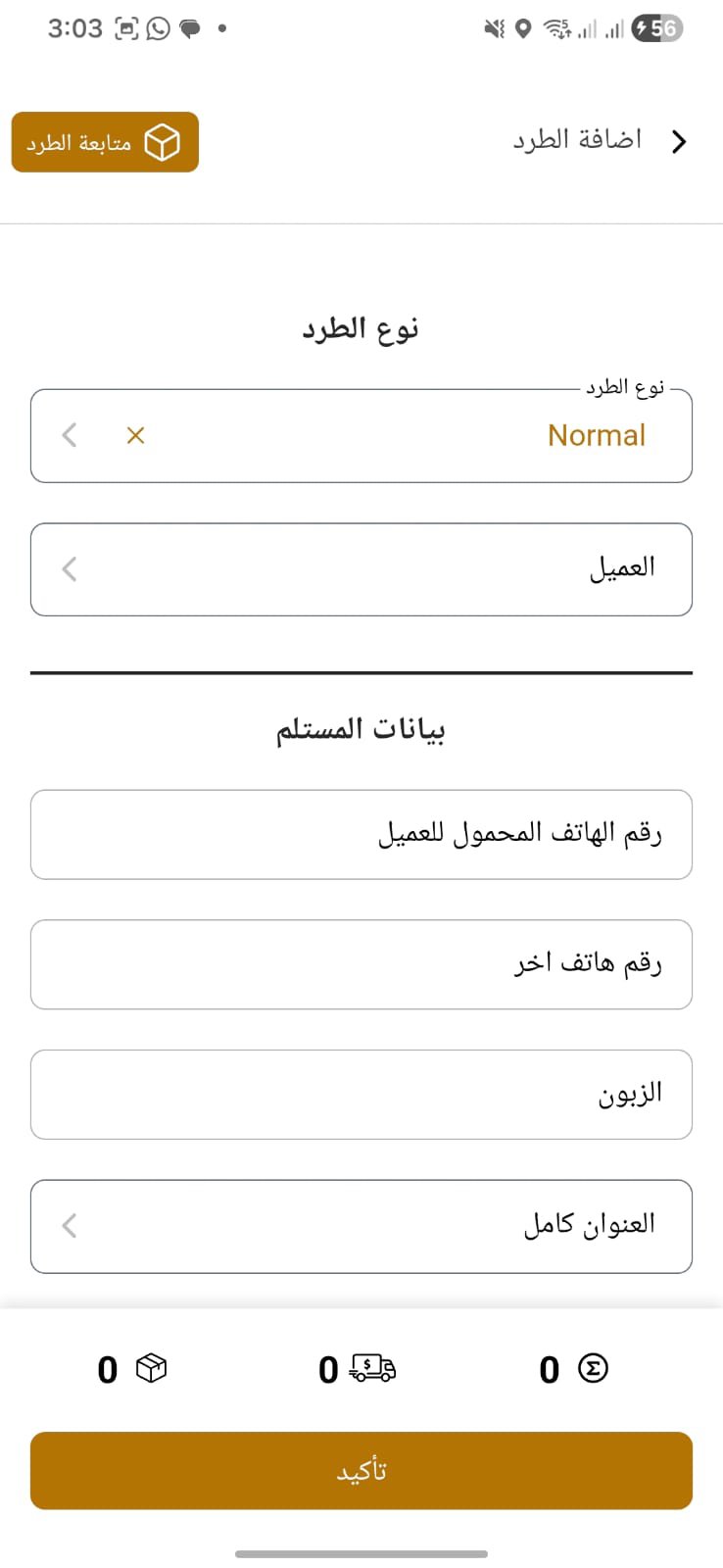The height and width of the screenshot is (1568, 723).
Task: Tap the bottom home gesture bar
Action: point(361,1553)
